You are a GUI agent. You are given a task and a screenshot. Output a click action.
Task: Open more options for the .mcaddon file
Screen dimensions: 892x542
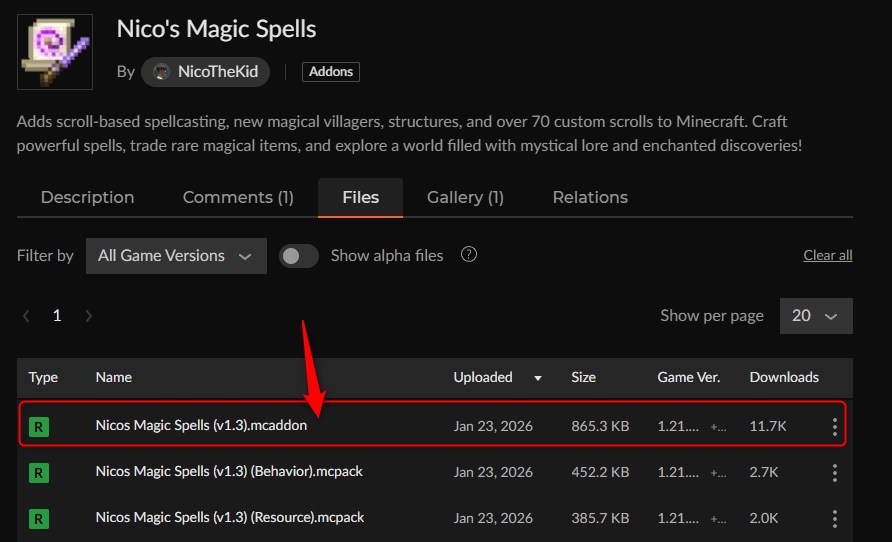pyautogui.click(x=835, y=427)
